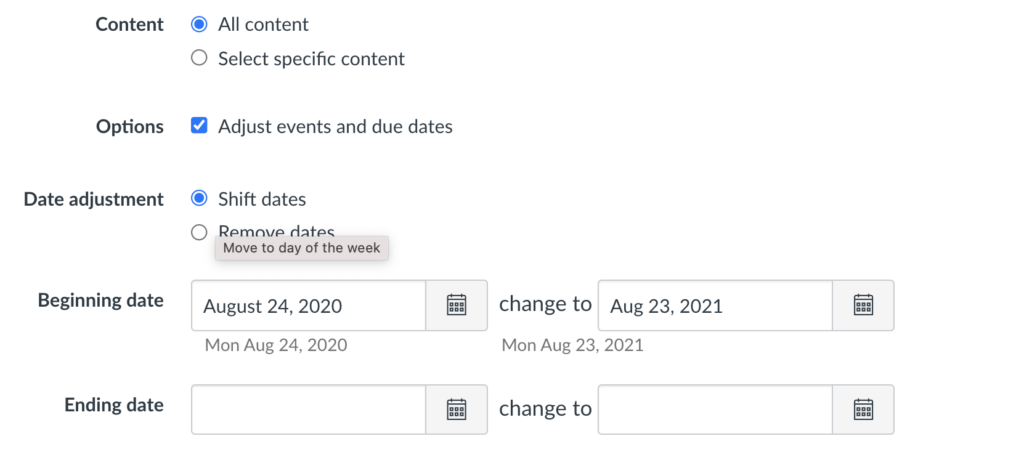The height and width of the screenshot is (452, 1024).
Task: Select the Remove dates radio button
Action: point(199,232)
